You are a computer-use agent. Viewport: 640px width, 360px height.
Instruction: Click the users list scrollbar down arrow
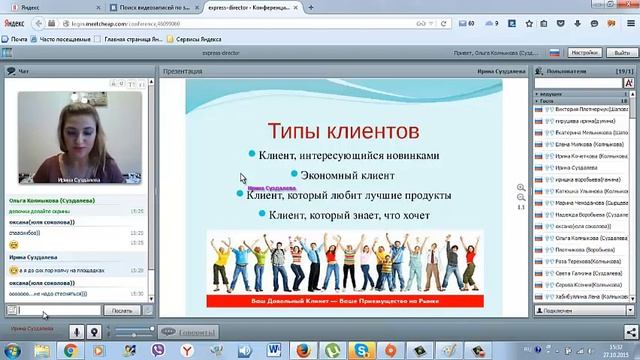[632, 299]
